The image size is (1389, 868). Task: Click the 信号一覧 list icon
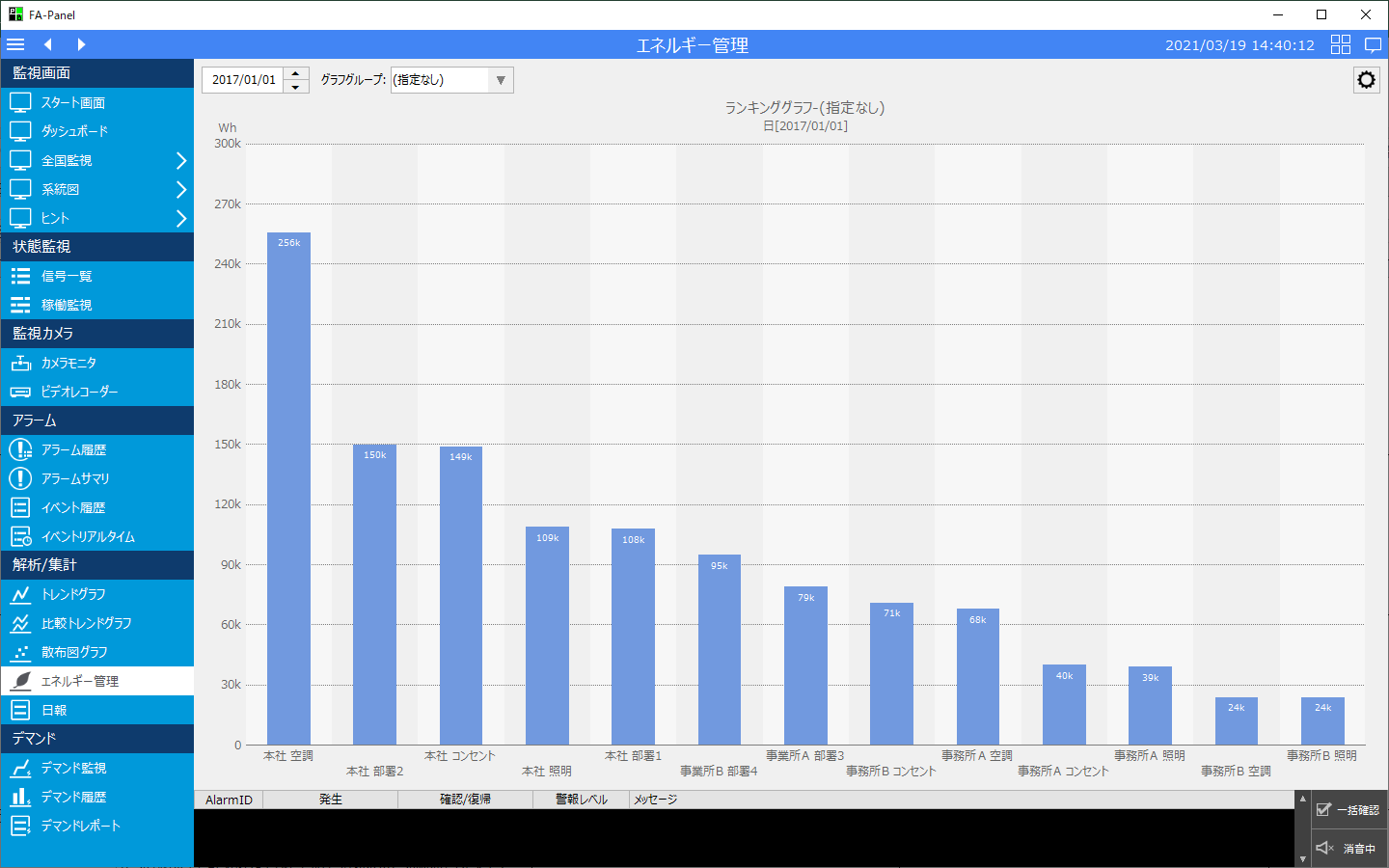click(x=20, y=276)
